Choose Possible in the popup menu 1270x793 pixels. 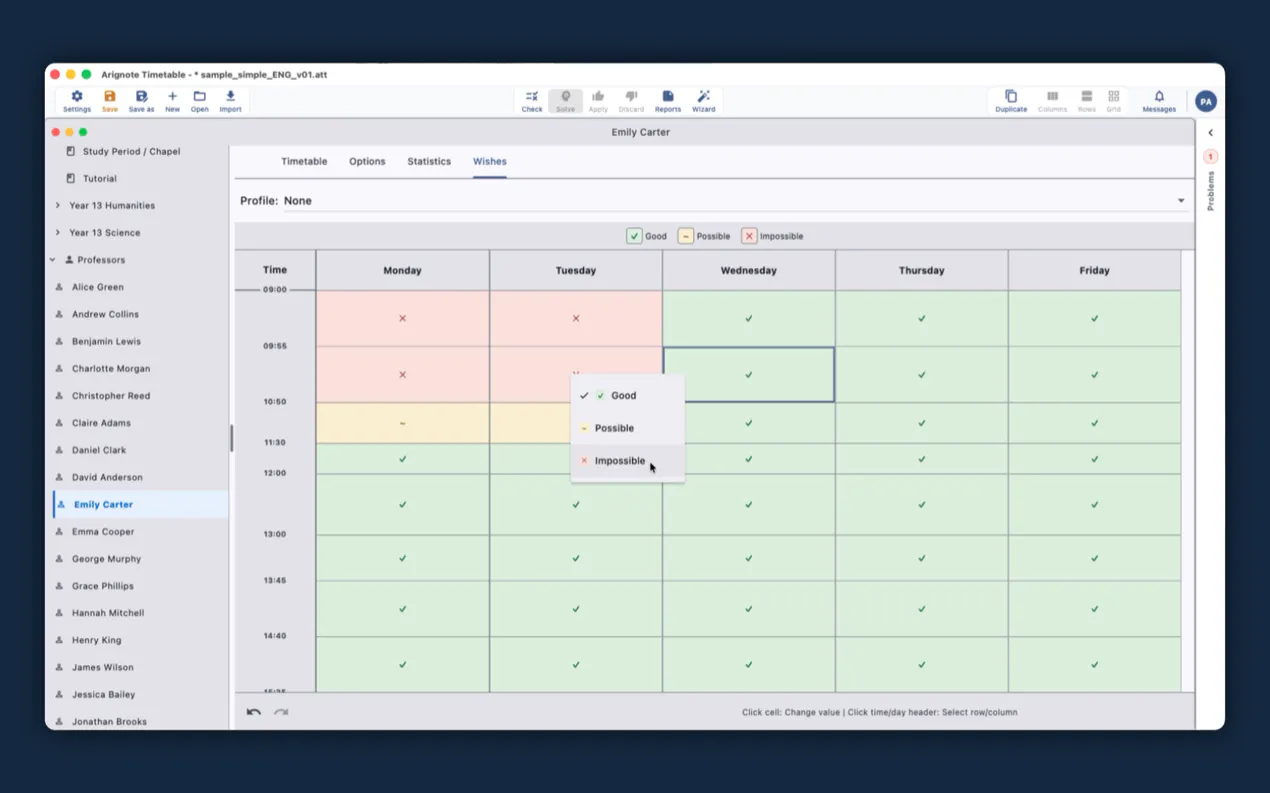pyautogui.click(x=628, y=428)
